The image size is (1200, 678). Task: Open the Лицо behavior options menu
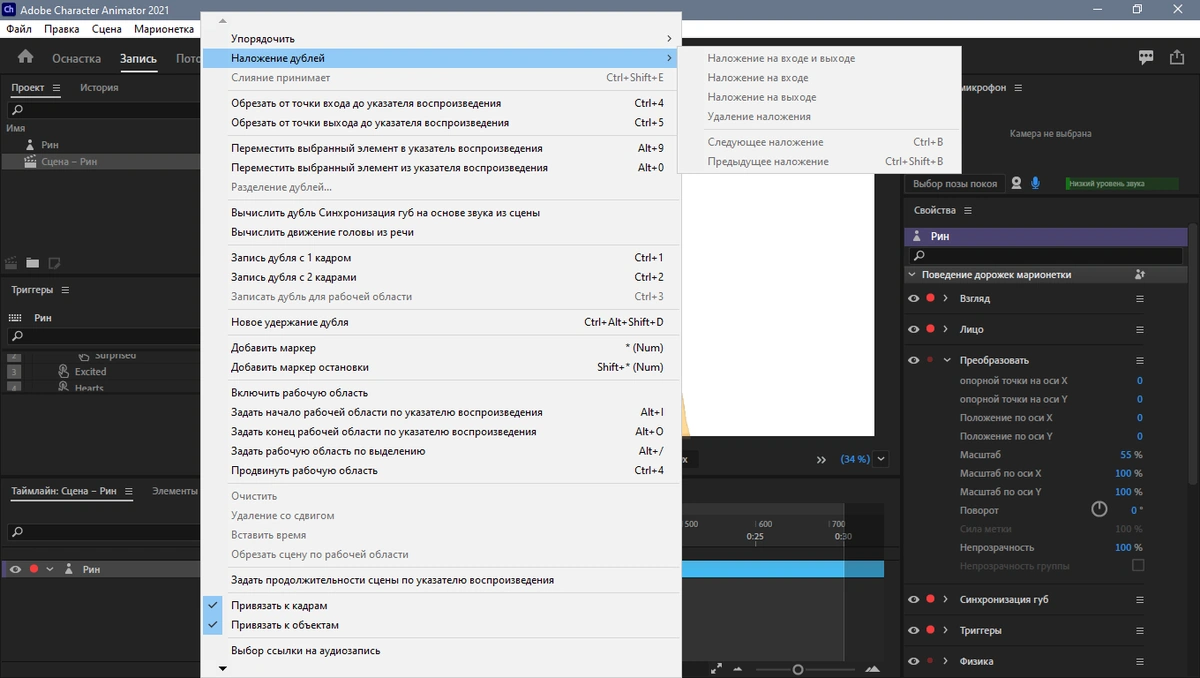point(1139,329)
